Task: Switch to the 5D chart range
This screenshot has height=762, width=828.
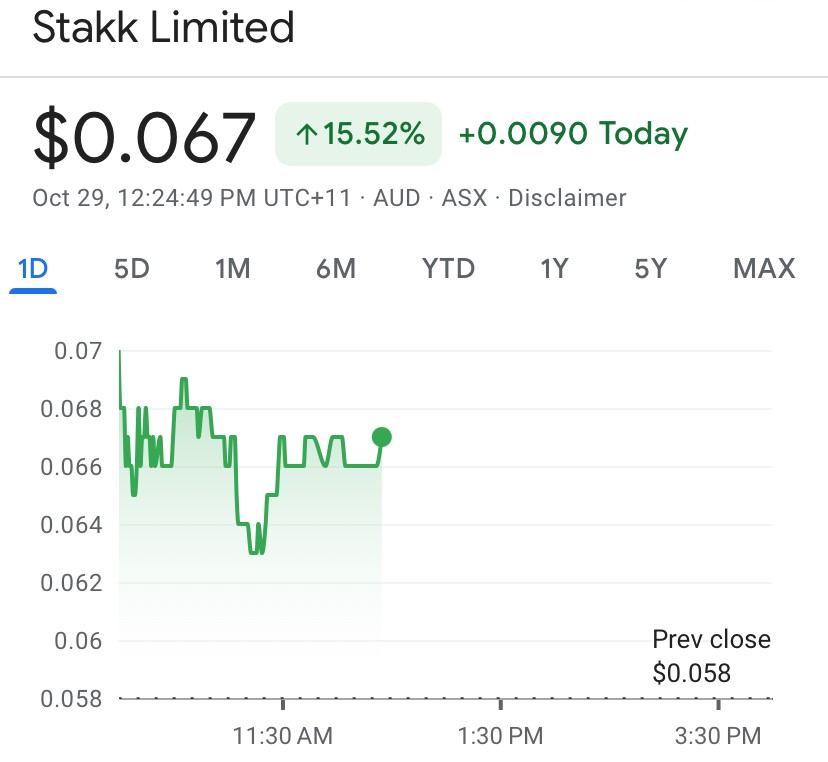Action: pos(131,269)
